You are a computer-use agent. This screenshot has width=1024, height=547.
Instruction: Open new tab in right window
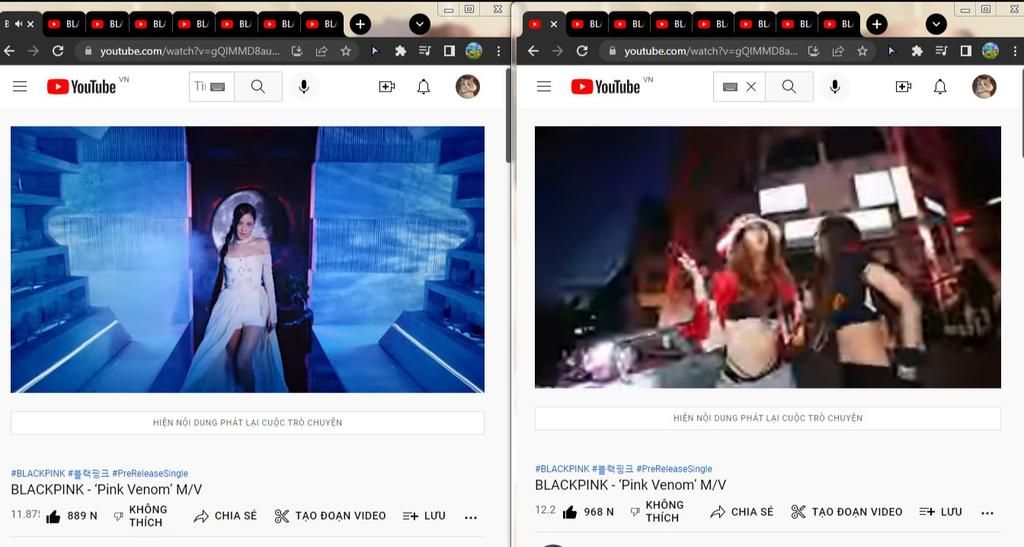pos(876,24)
